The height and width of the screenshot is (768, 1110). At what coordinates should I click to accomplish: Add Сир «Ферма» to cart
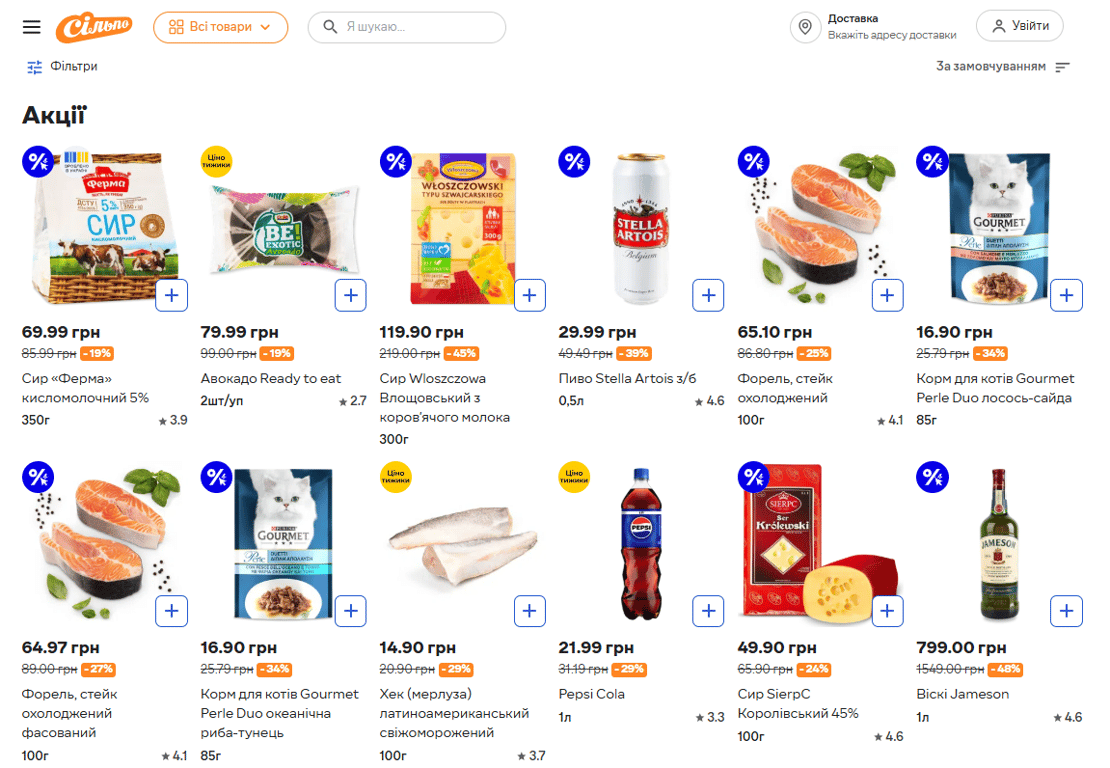172,295
